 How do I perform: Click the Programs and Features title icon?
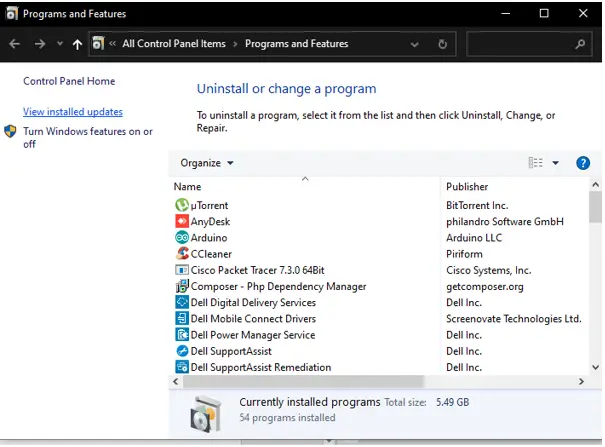click(11, 13)
